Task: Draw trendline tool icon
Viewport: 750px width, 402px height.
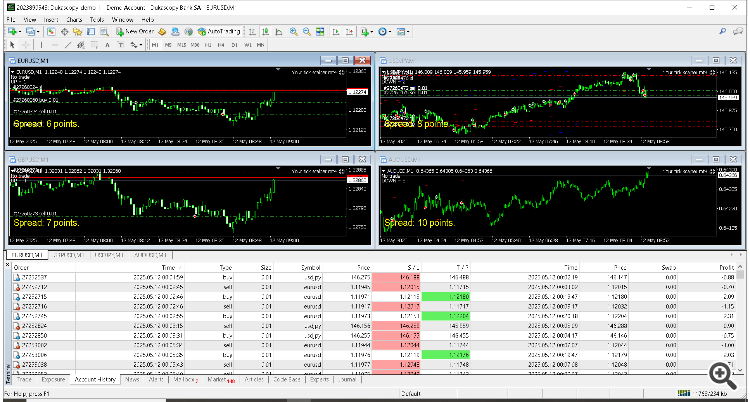Action: (x=67, y=45)
